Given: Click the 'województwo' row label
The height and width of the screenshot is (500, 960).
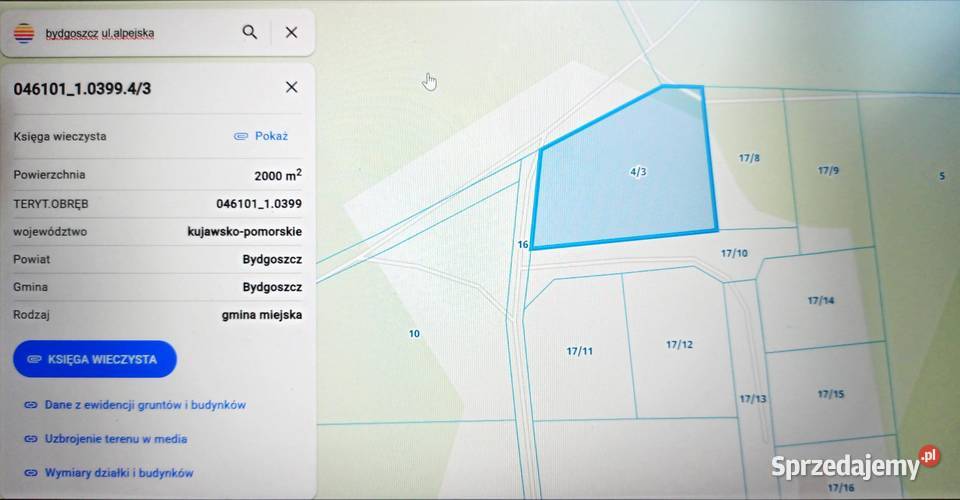Looking at the screenshot, I should point(50,231).
